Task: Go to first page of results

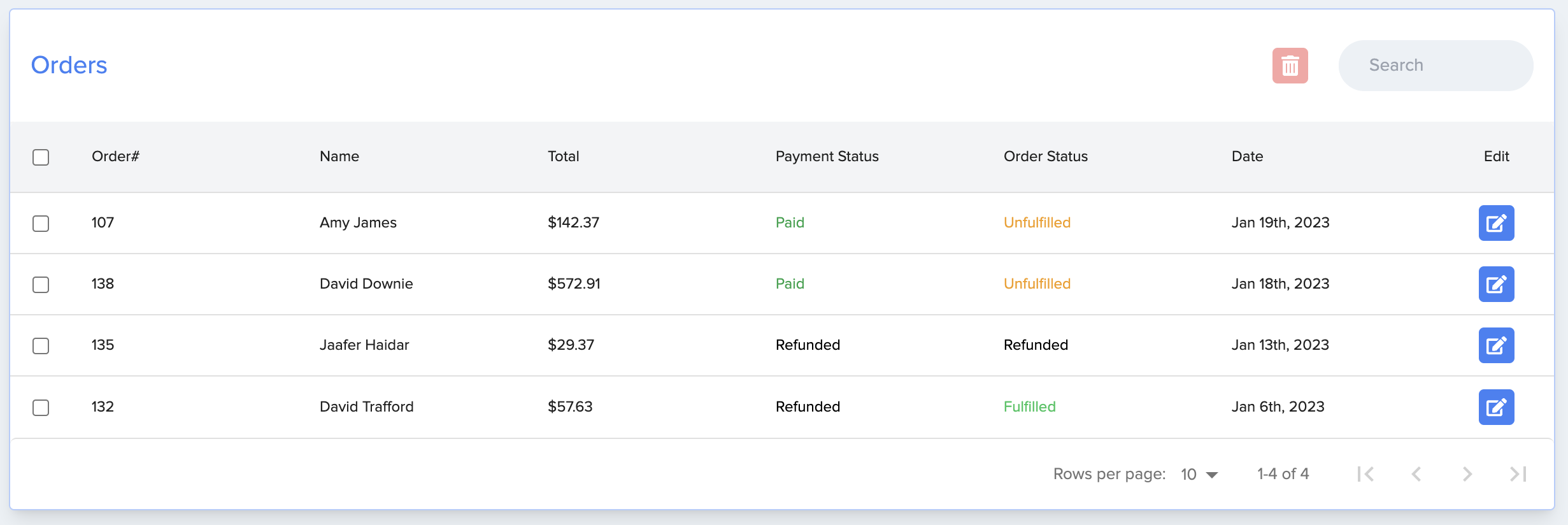Action: coord(1365,474)
